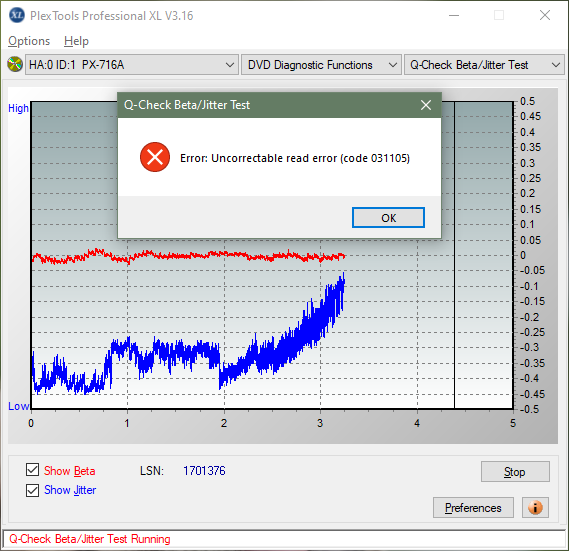The height and width of the screenshot is (551, 569).
Task: Click the red error icon in dialog
Action: click(155, 157)
